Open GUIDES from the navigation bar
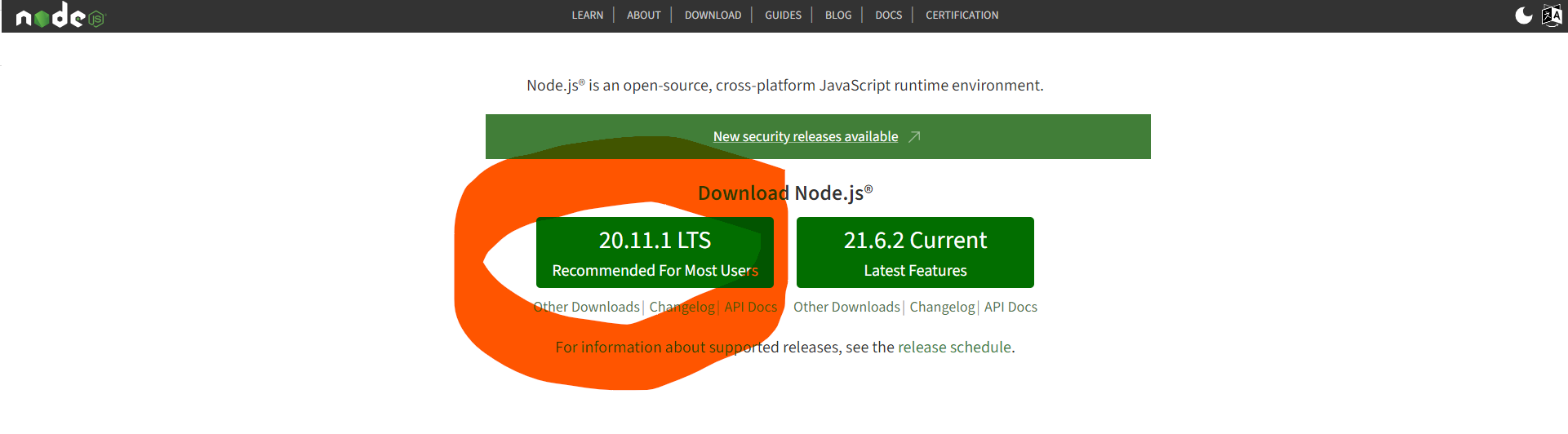The image size is (1568, 434). click(x=783, y=15)
